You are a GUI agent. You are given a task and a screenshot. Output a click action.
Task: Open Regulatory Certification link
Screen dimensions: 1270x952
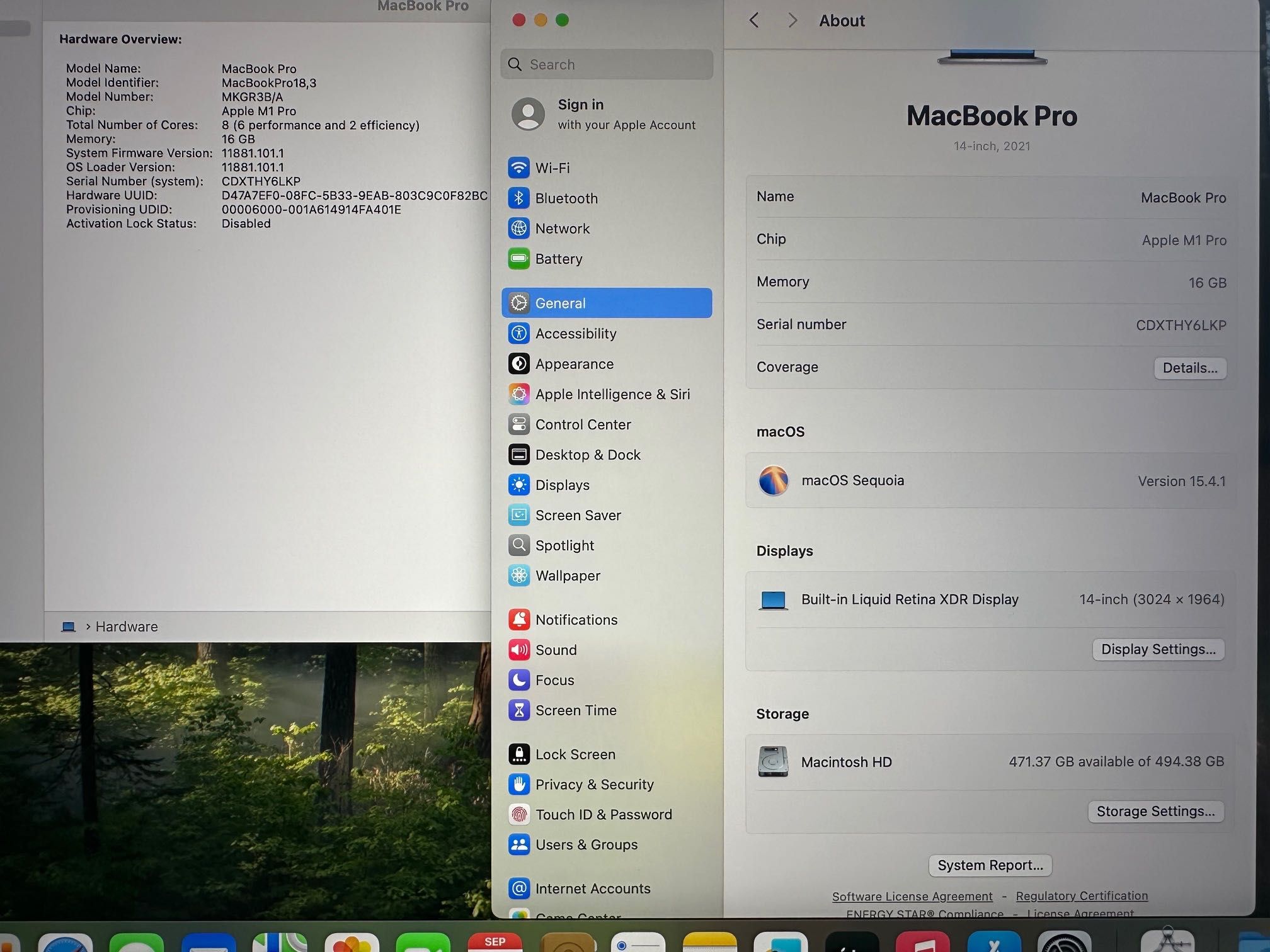click(1082, 895)
